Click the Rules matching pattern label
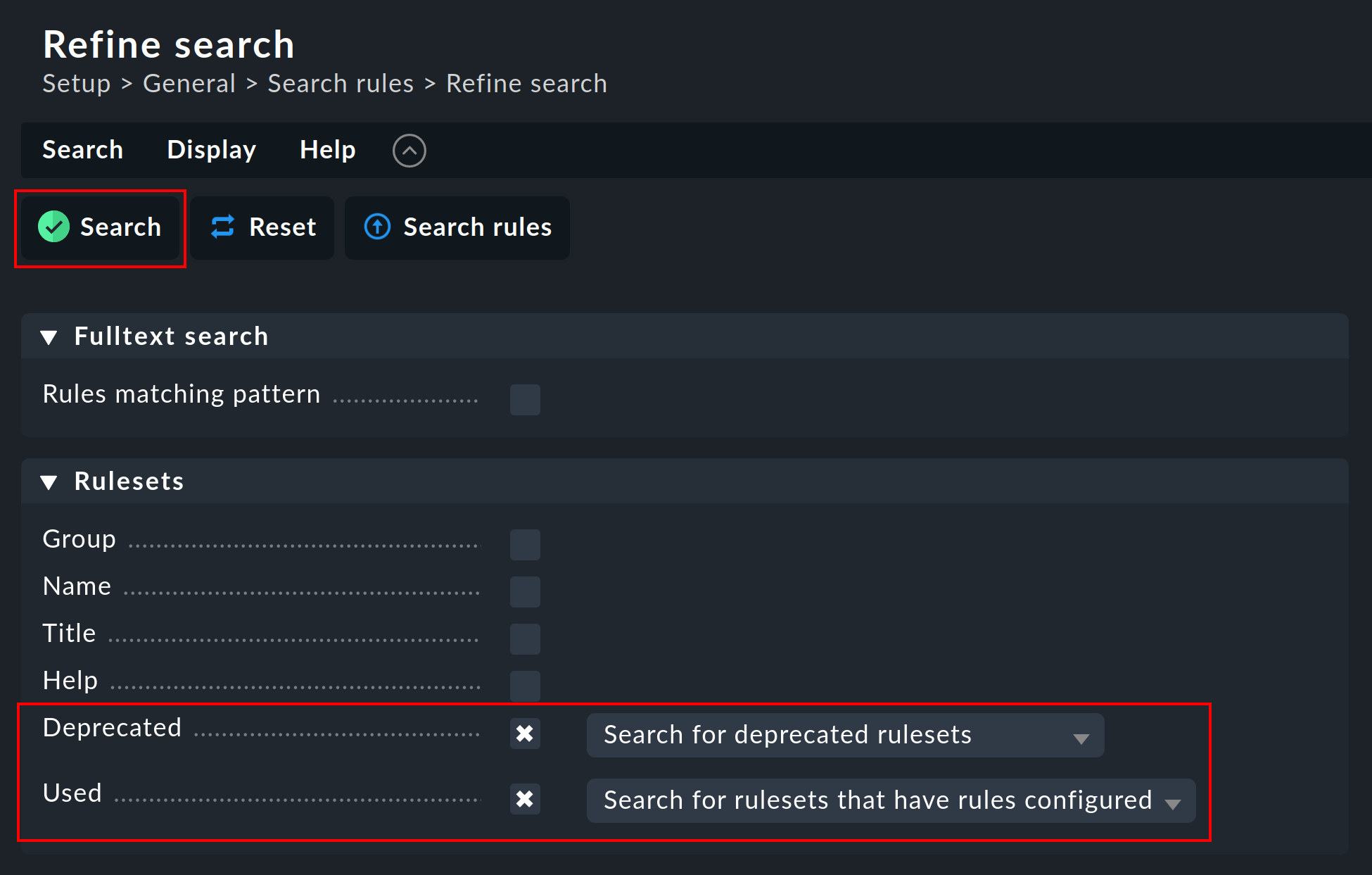 [x=182, y=394]
